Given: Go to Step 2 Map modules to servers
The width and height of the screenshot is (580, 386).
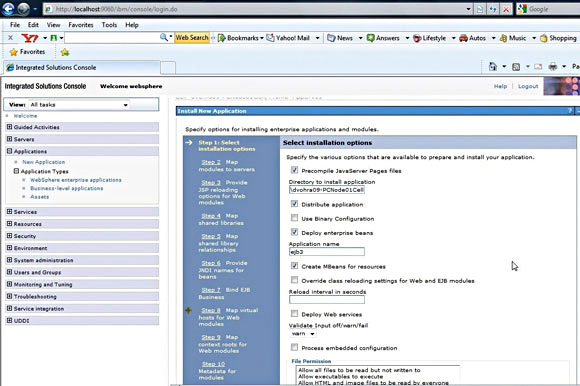Looking at the screenshot, I should pyautogui.click(x=211, y=162).
